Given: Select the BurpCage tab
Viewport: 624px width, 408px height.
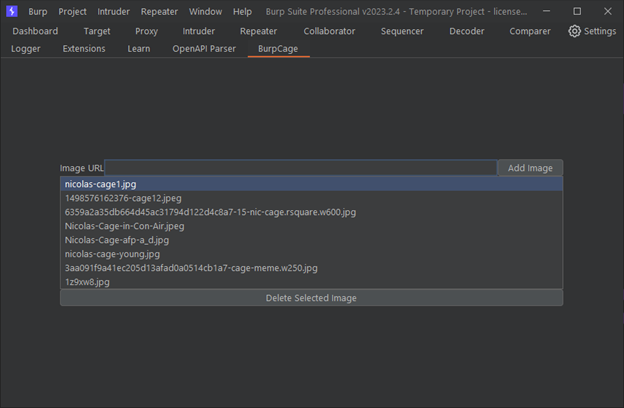Looking at the screenshot, I should (278, 49).
